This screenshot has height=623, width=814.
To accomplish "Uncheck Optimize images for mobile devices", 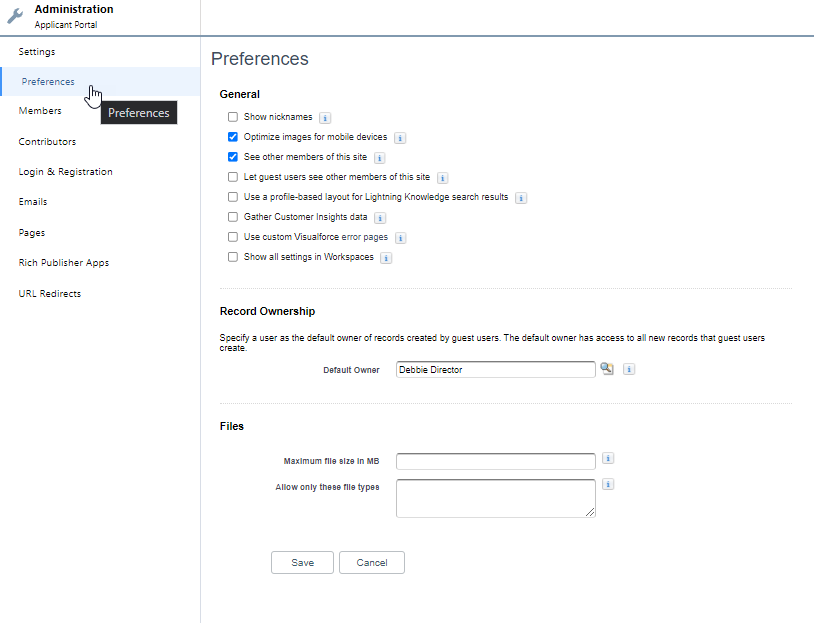I will (x=233, y=137).
